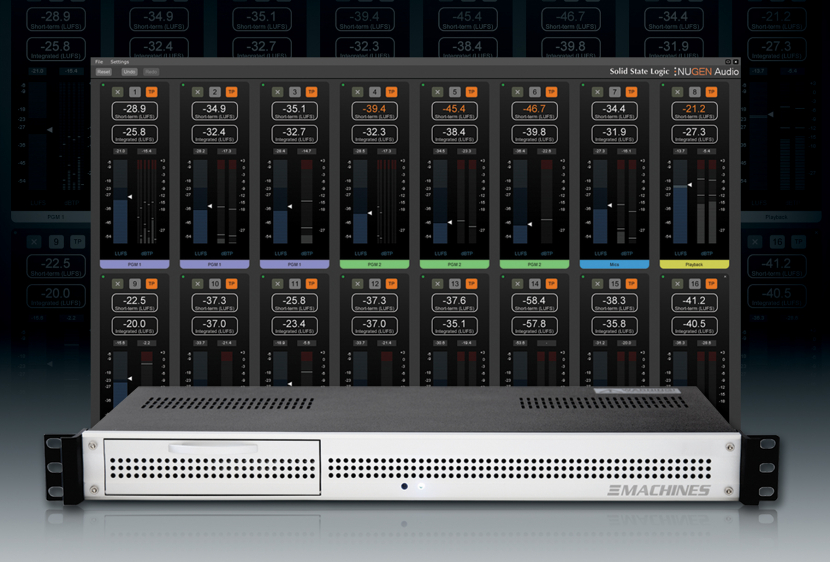This screenshot has height=562, width=830.
Task: Click the LUFS level bar on meter 8
Action: point(680,202)
